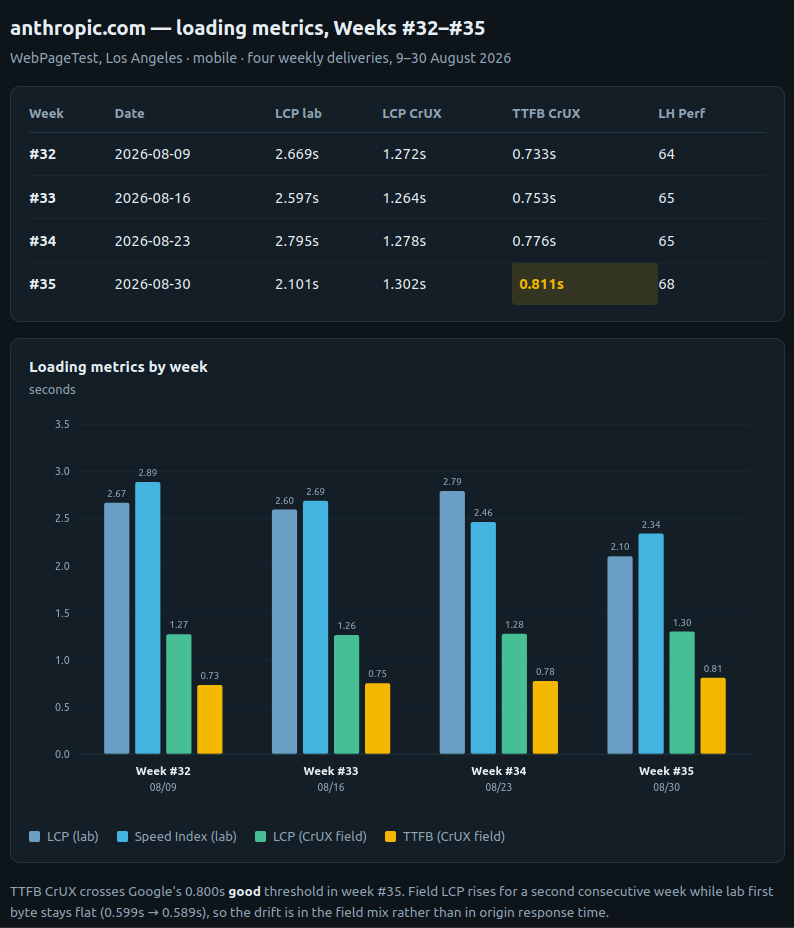The image size is (794, 928).
Task: Click the Week #33 TTFB bar (0.75)
Action: coord(377,718)
